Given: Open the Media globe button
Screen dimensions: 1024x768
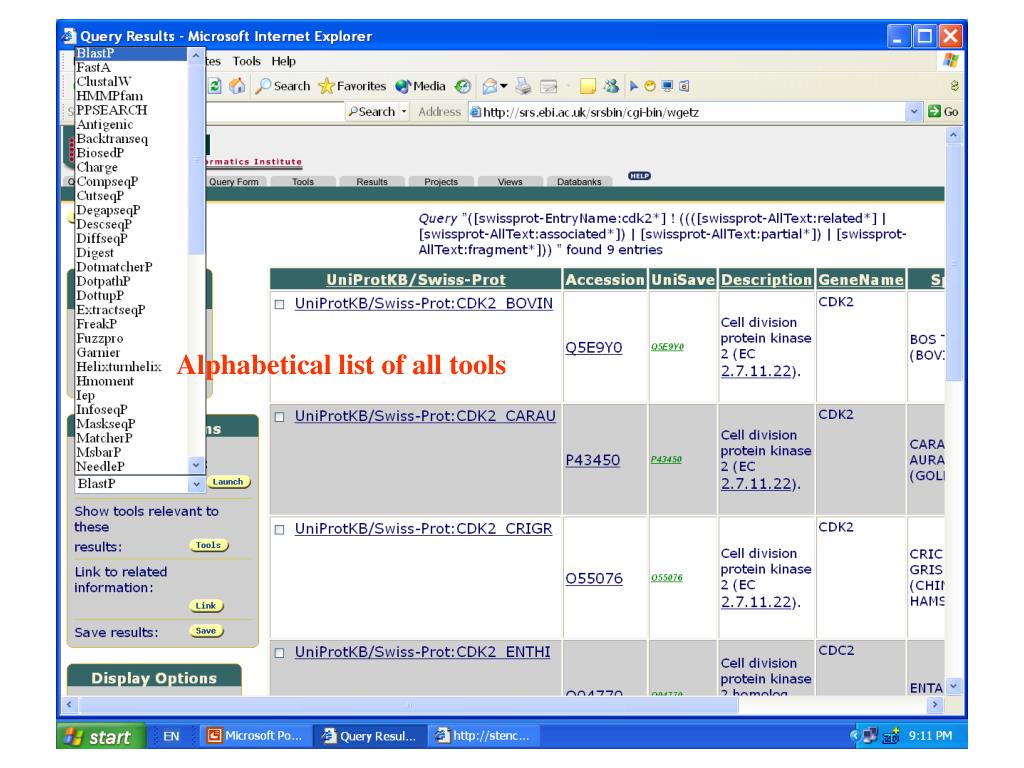Looking at the screenshot, I should point(421,86).
